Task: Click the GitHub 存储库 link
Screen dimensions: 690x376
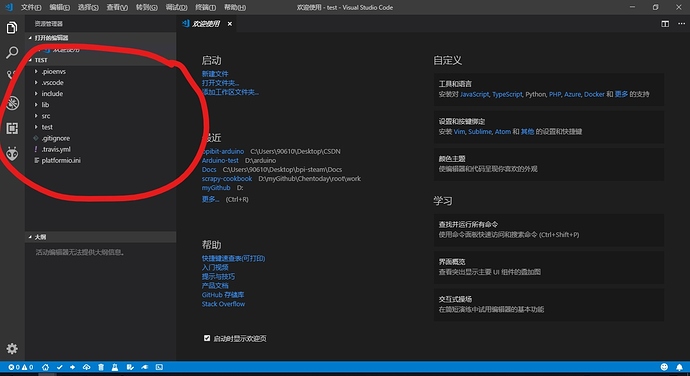Action: click(x=223, y=295)
